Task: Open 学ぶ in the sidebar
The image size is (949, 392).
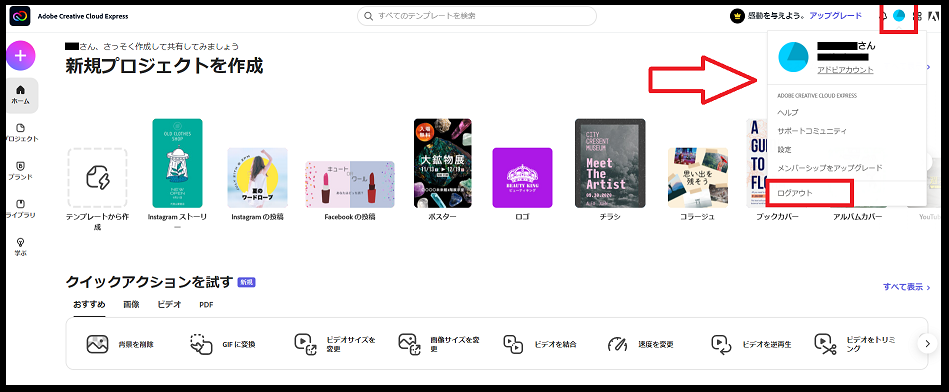Action: tap(20, 247)
